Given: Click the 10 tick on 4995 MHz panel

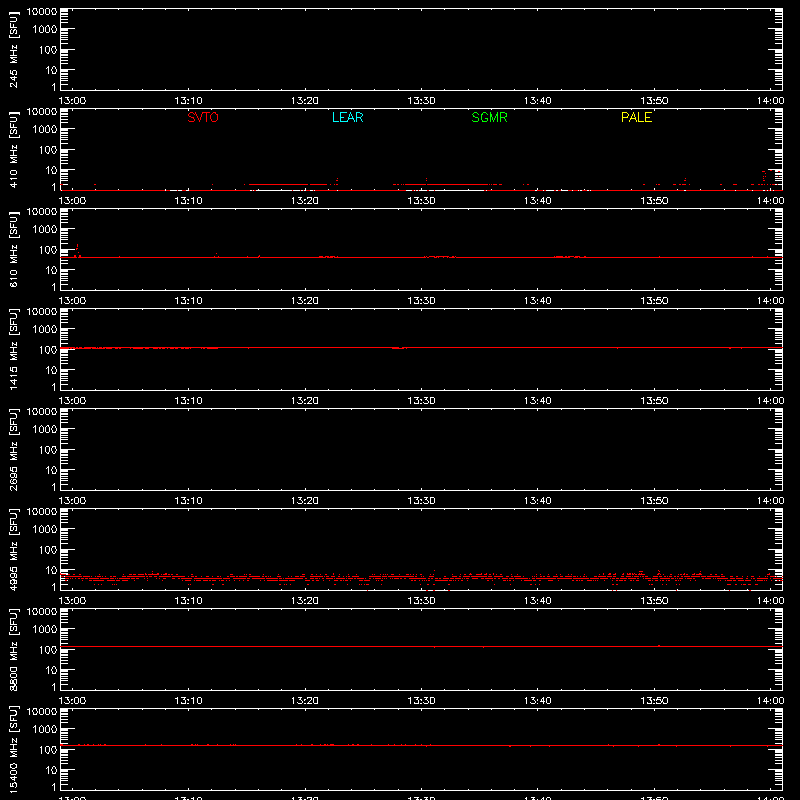Looking at the screenshot, I should pos(51,570).
